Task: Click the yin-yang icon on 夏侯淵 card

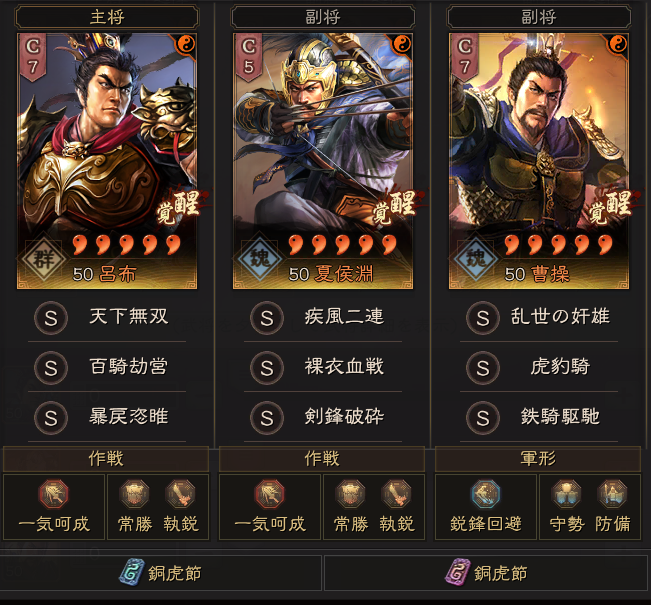Action: coord(401,44)
